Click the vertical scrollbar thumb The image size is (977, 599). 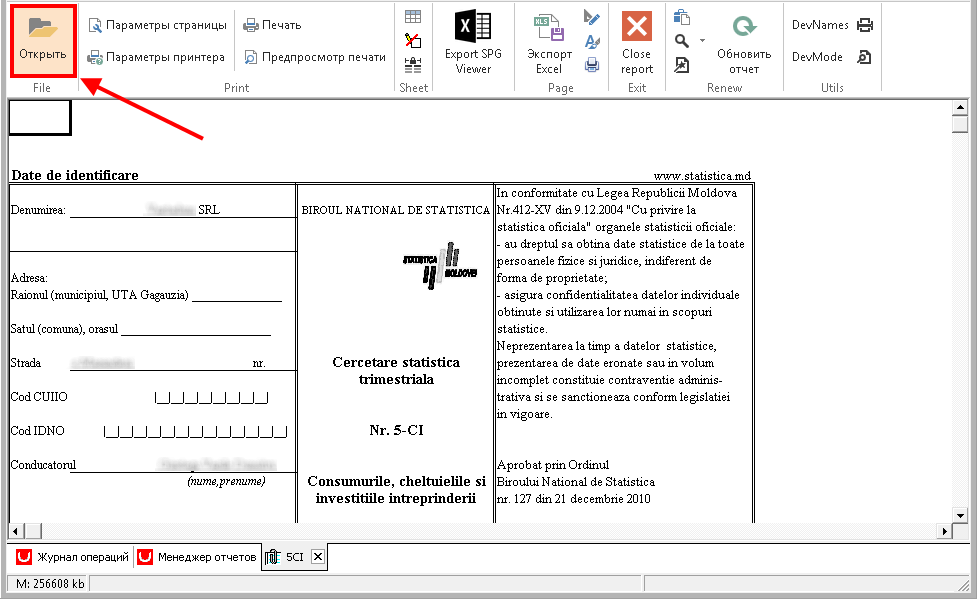[x=960, y=124]
